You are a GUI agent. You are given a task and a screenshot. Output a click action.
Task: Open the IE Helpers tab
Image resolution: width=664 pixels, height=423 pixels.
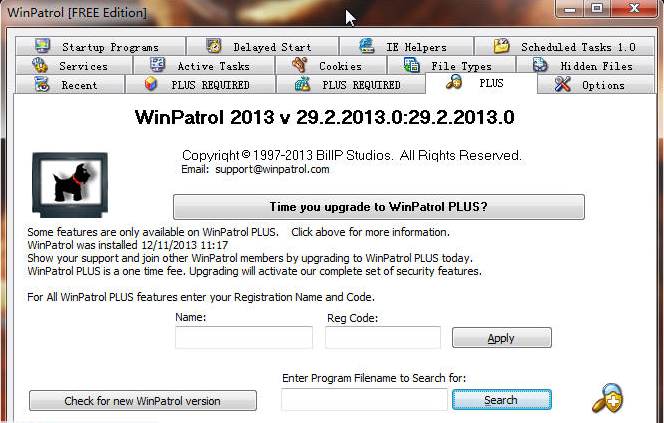(x=407, y=46)
